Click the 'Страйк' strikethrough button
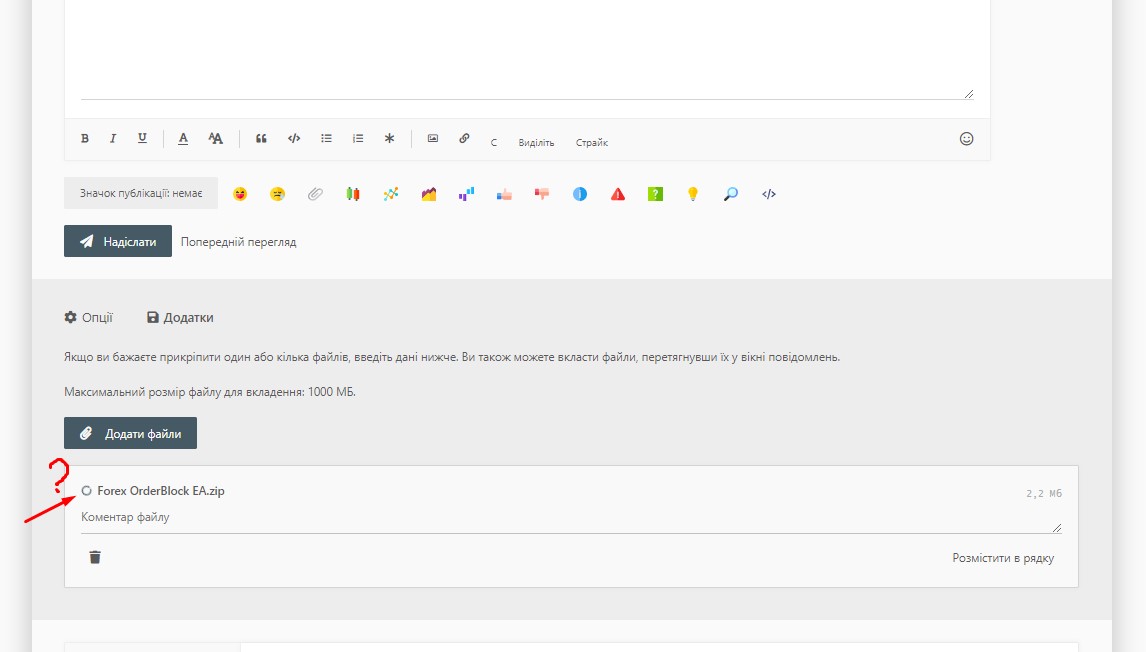Viewport: 1146px width, 652px height. 592,143
